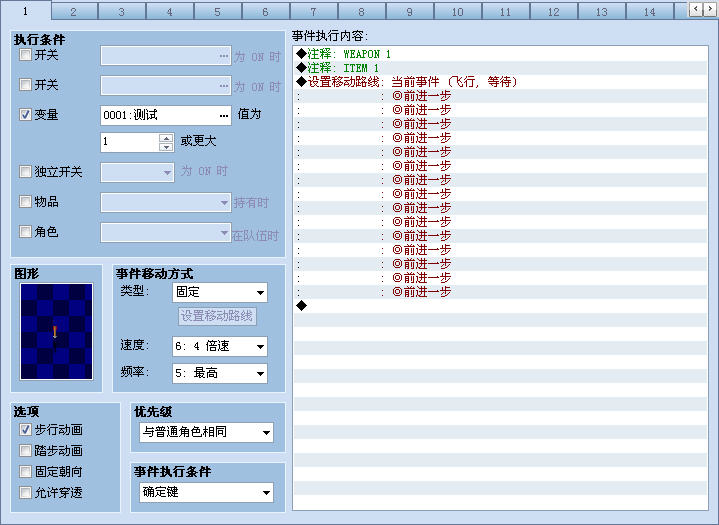Open event page tab 5
This screenshot has width=719, height=525.
click(218, 12)
